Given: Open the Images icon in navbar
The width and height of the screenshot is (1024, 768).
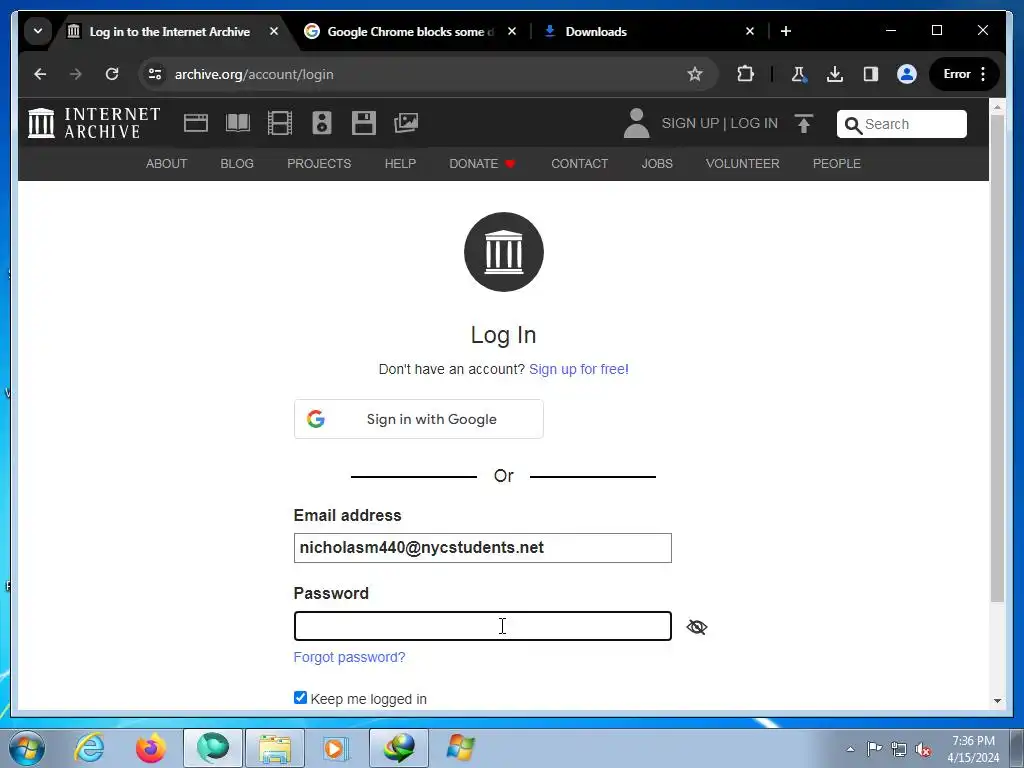Looking at the screenshot, I should pos(406,123).
